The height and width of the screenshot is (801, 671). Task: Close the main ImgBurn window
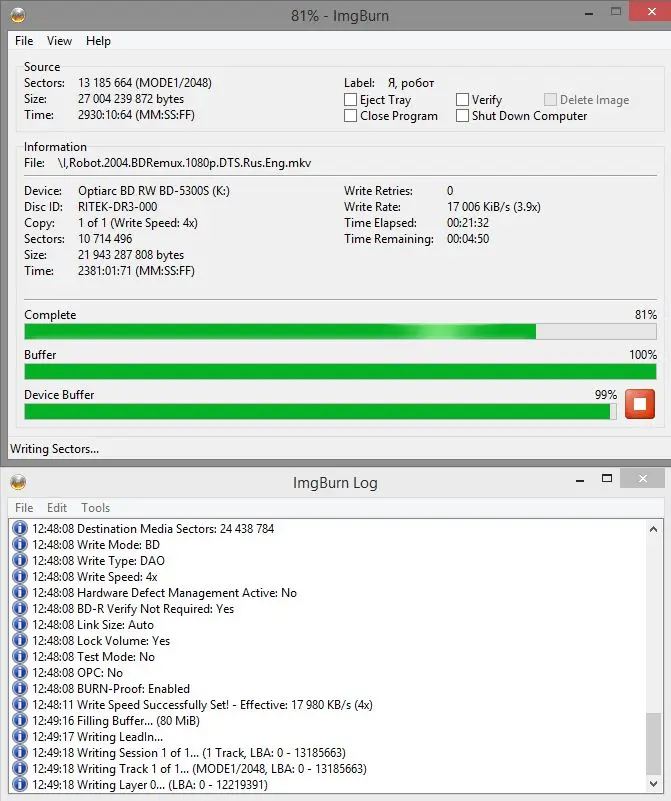(x=651, y=11)
